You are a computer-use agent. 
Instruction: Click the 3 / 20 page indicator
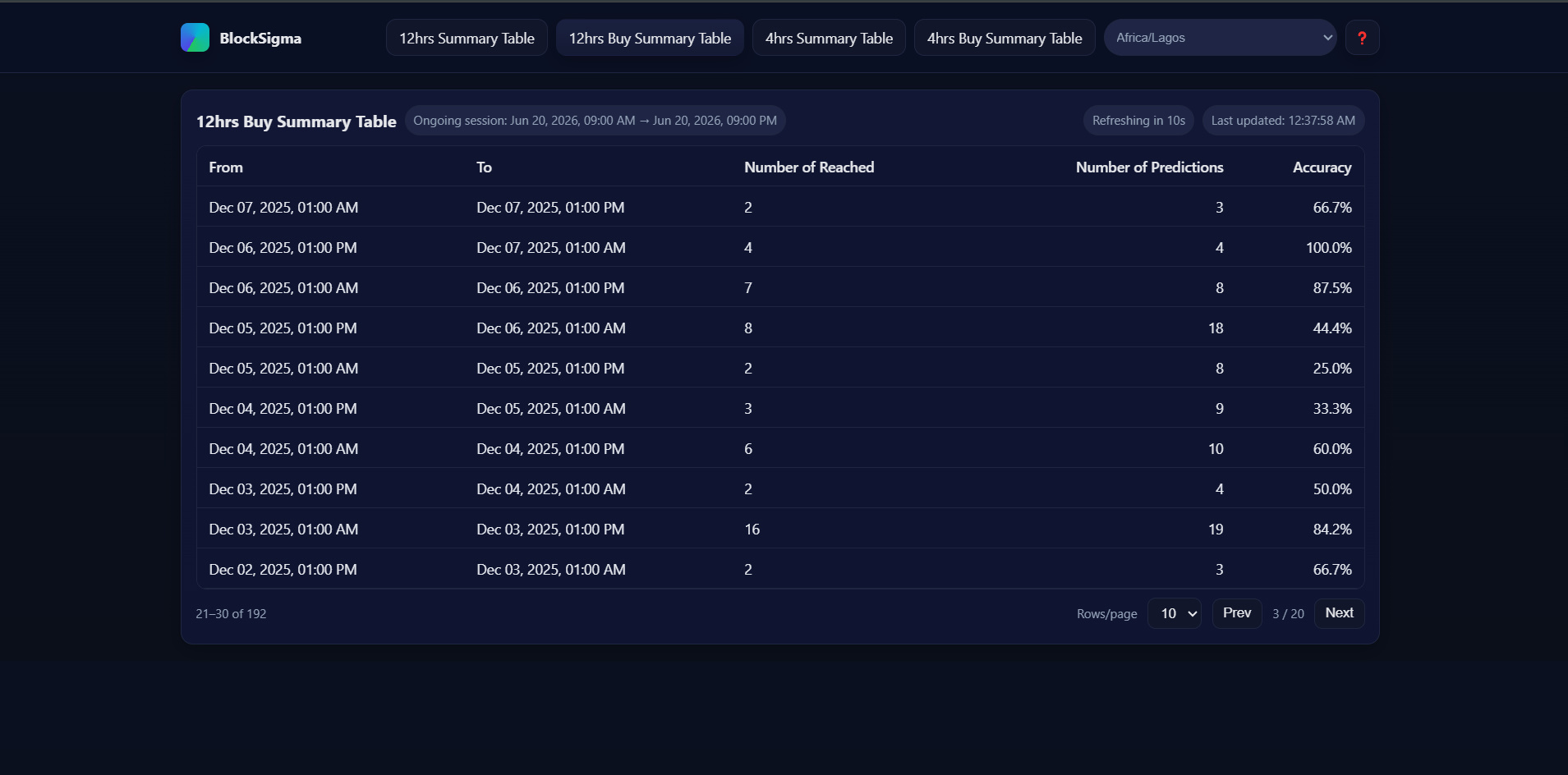click(1288, 614)
